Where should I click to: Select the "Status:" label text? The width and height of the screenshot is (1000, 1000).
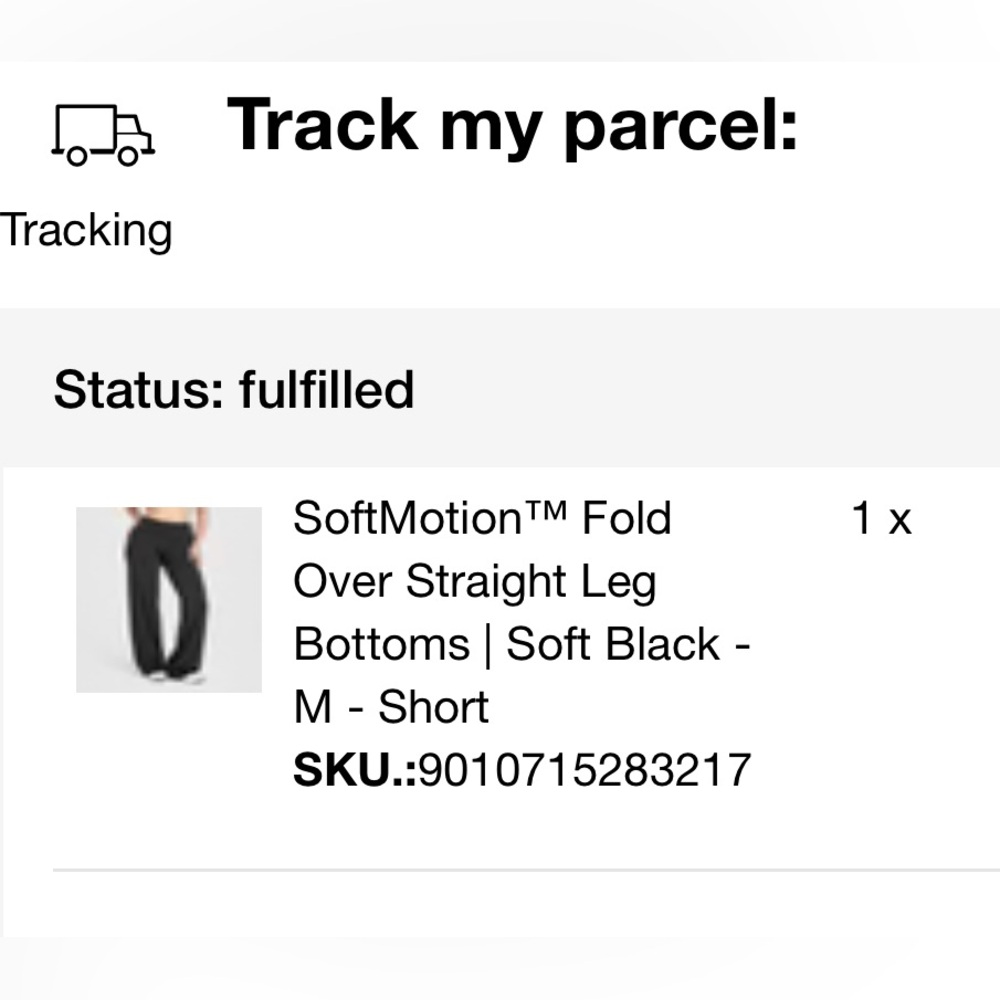[138, 389]
